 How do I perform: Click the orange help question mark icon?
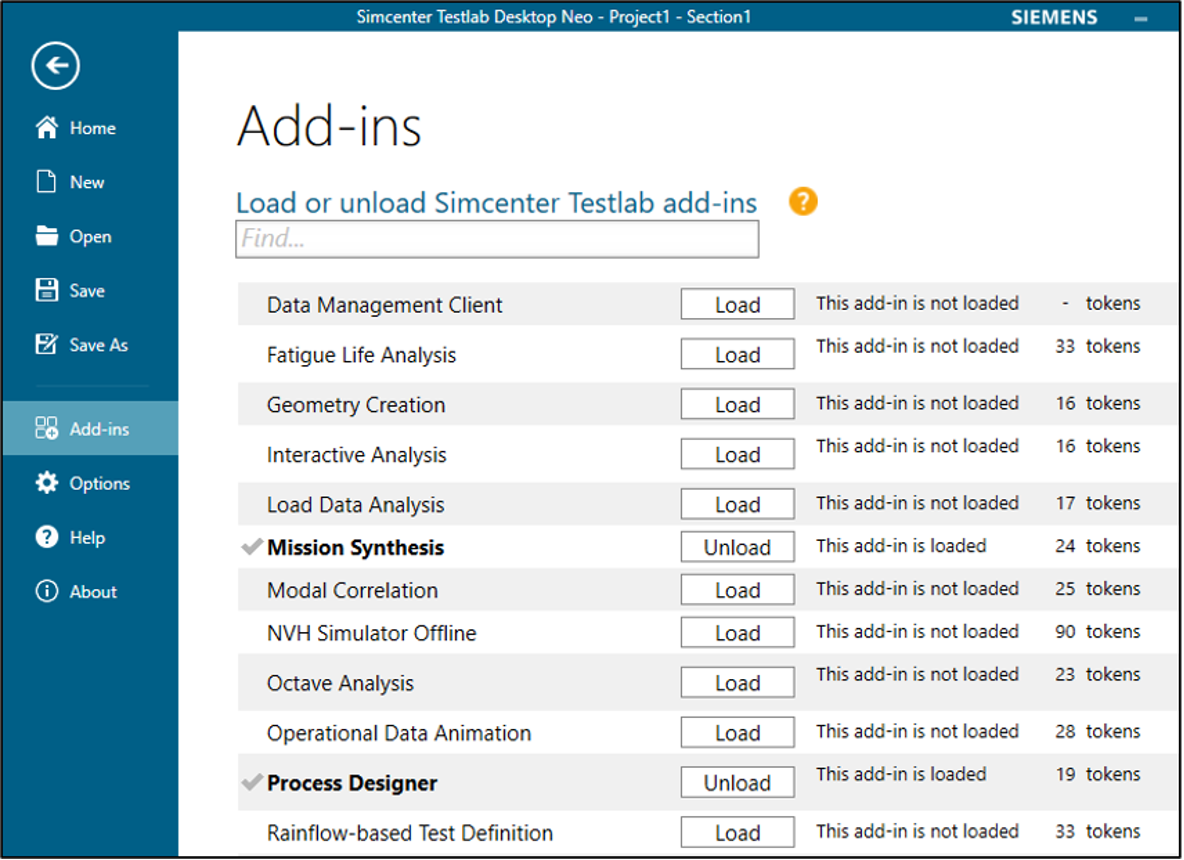(803, 202)
